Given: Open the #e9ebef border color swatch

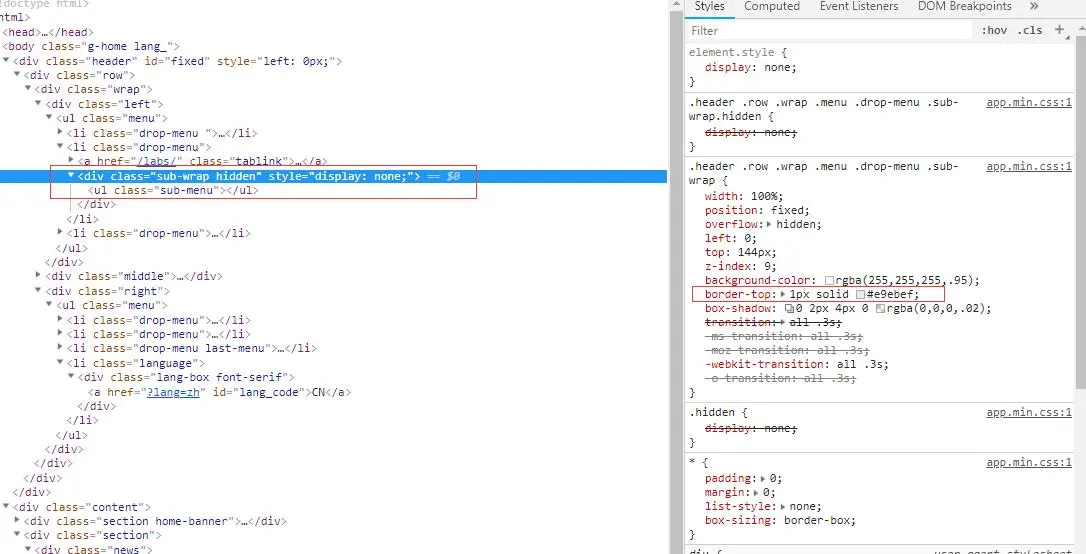Looking at the screenshot, I should tap(860, 294).
